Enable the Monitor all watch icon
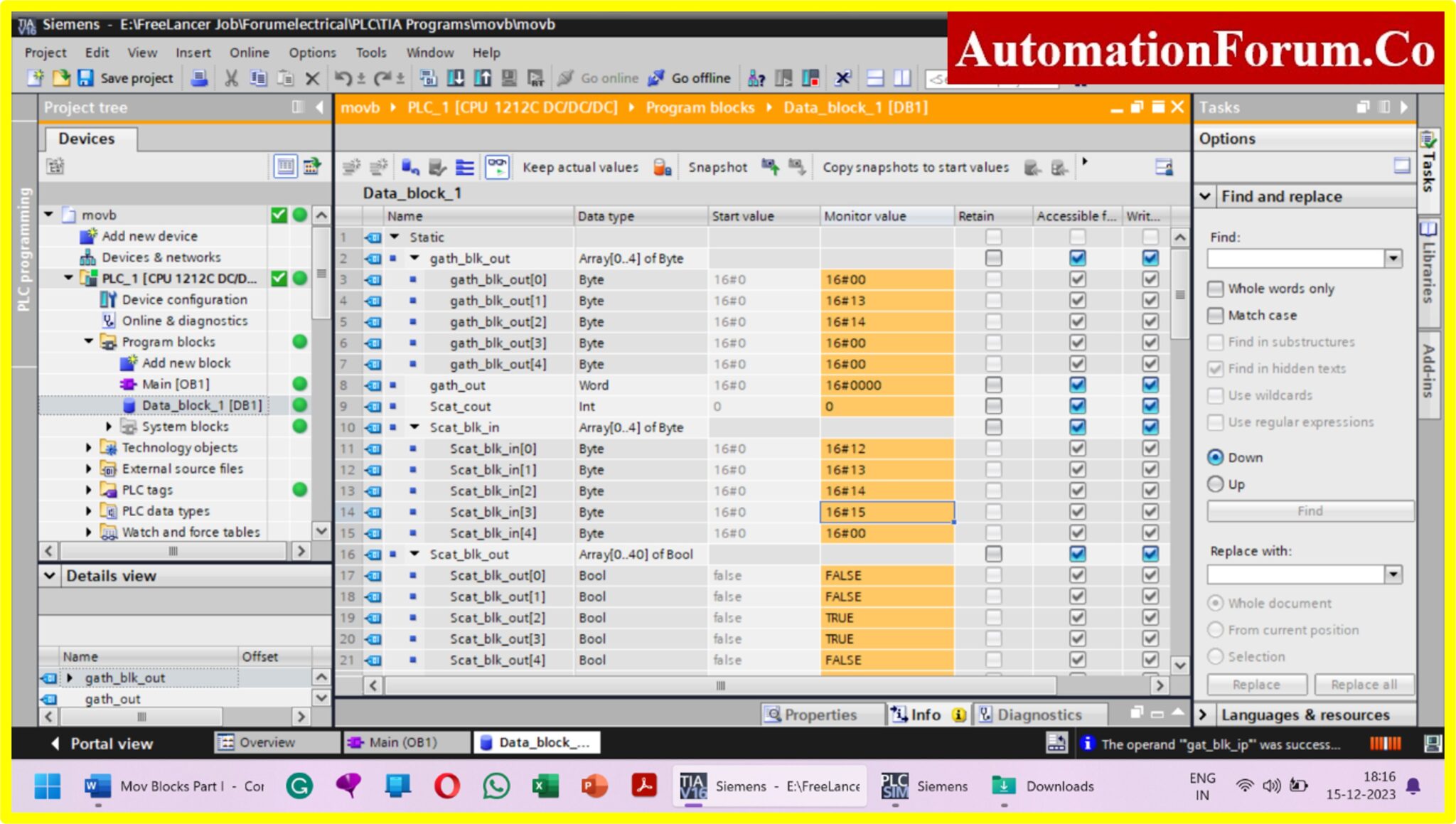The image size is (1456, 824). 498,167
